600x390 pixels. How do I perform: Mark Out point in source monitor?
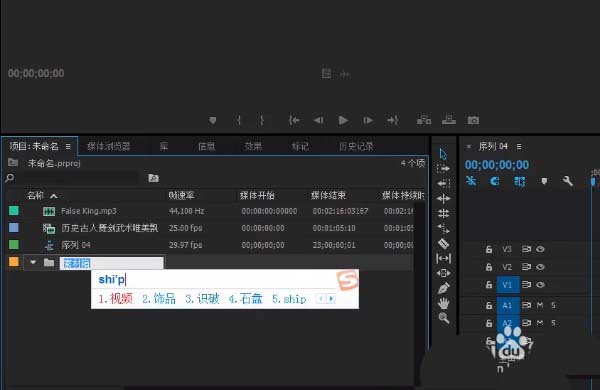(x=262, y=121)
